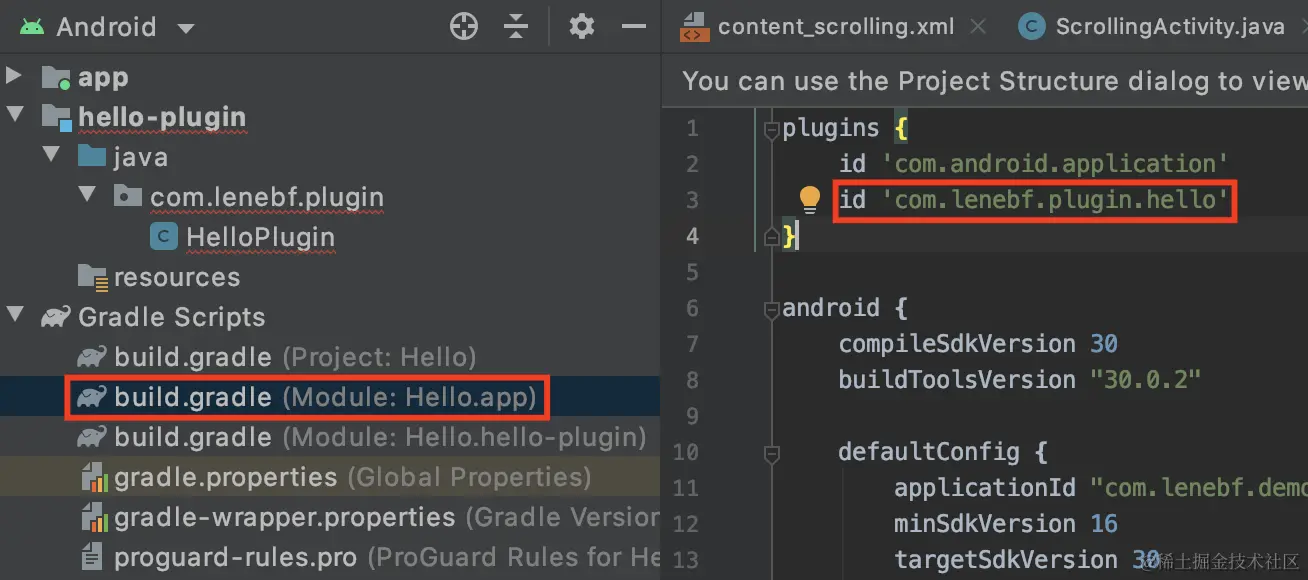
Task: Select hello-plugin module name
Action: click(x=162, y=117)
